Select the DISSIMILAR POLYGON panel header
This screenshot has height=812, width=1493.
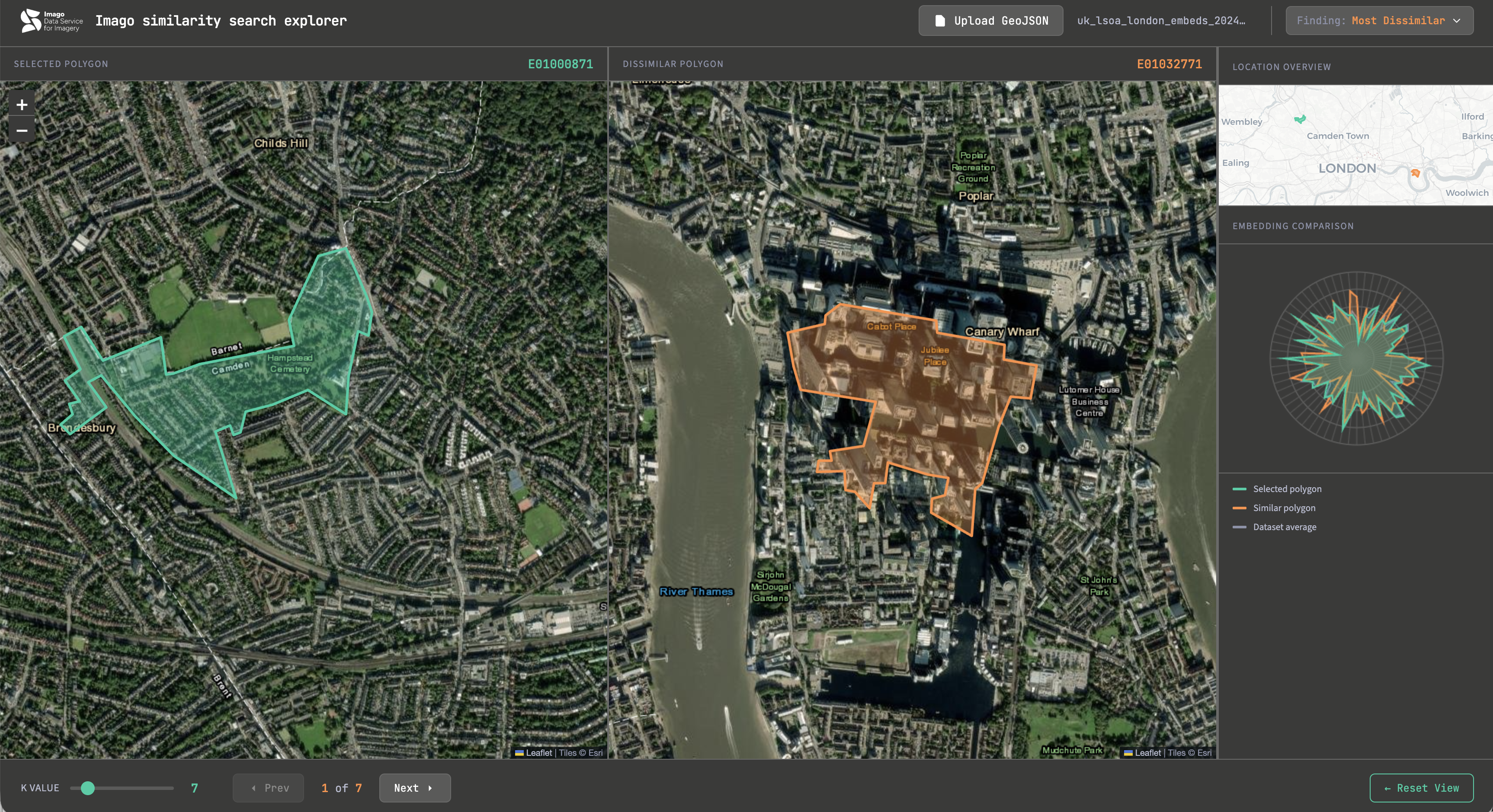672,64
